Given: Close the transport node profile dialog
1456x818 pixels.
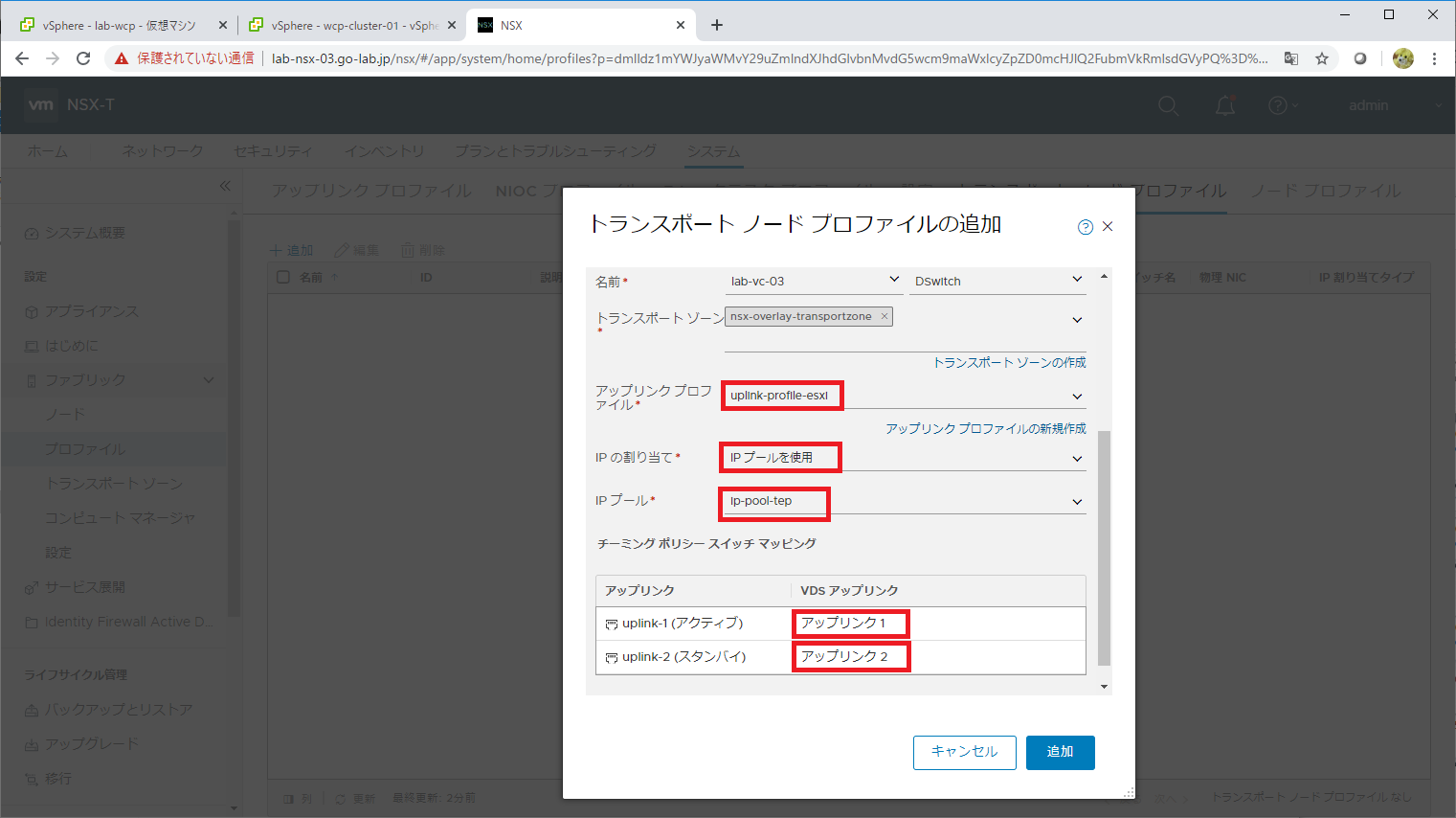Looking at the screenshot, I should (1108, 227).
